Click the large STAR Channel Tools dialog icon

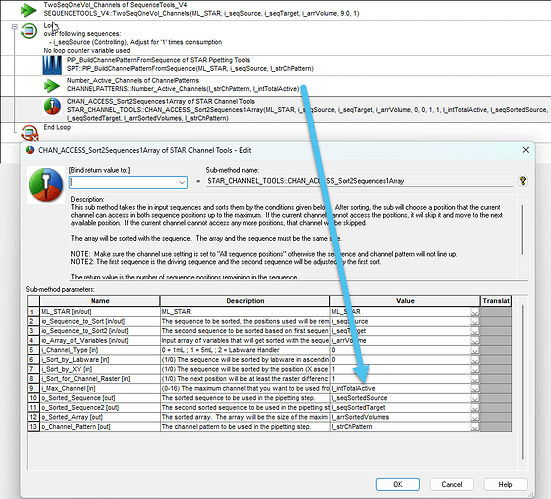point(46,185)
